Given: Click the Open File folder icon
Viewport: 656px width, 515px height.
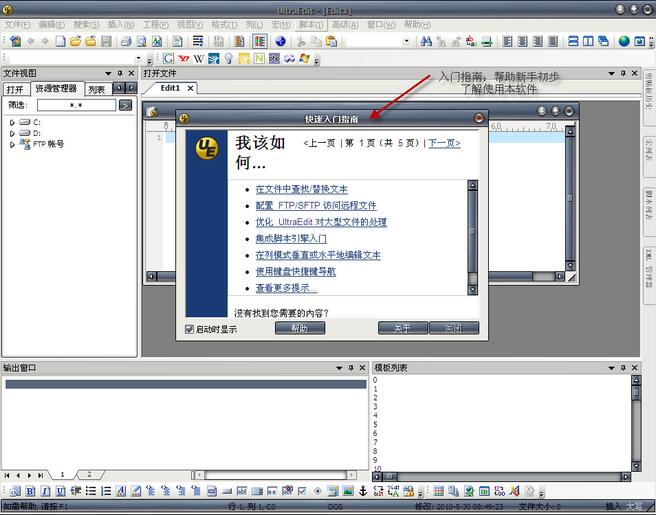Looking at the screenshot, I should 75,41.
